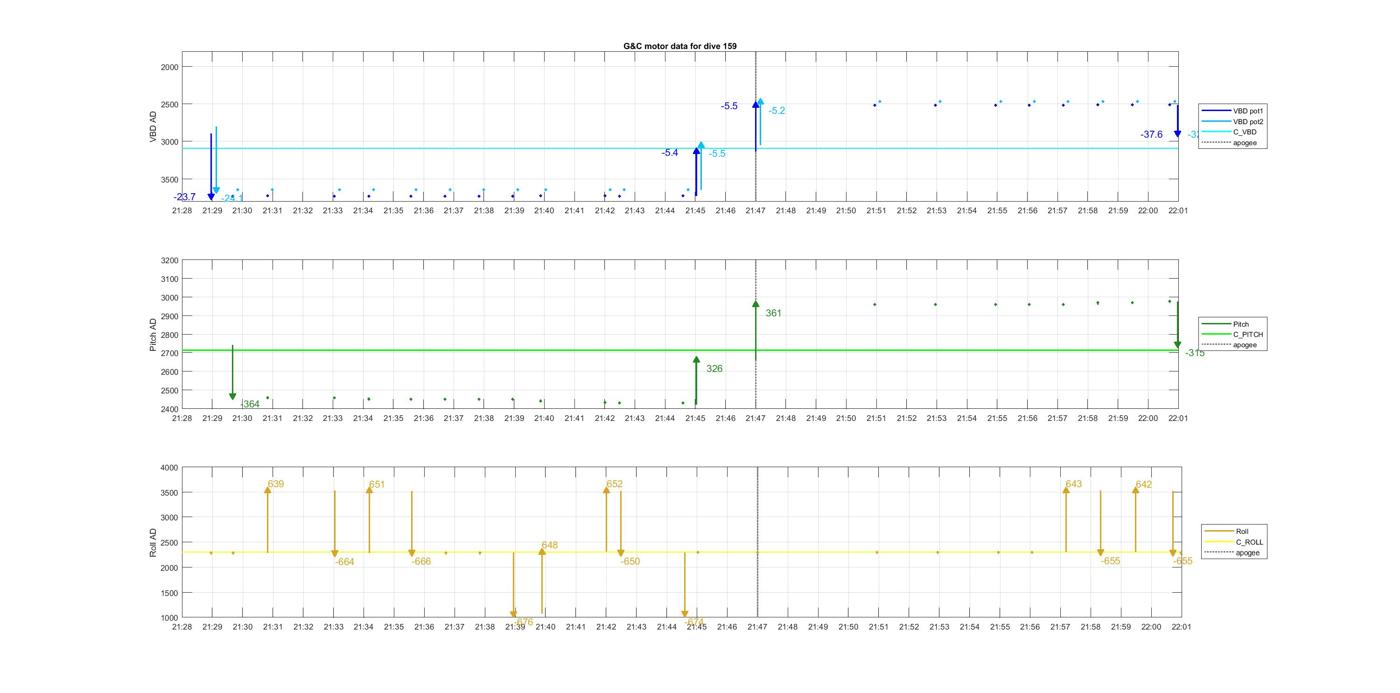This screenshot has width=1400, height=693.
Task: Click the "-37.6" VBD data label
Action: coord(1151,134)
